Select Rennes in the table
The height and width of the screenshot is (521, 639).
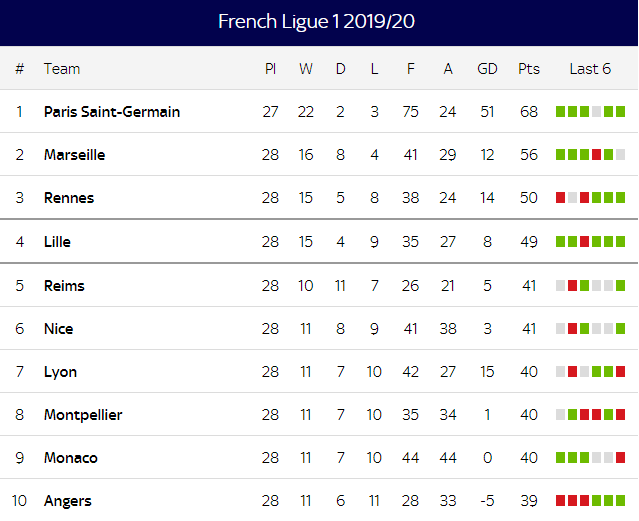pos(69,198)
